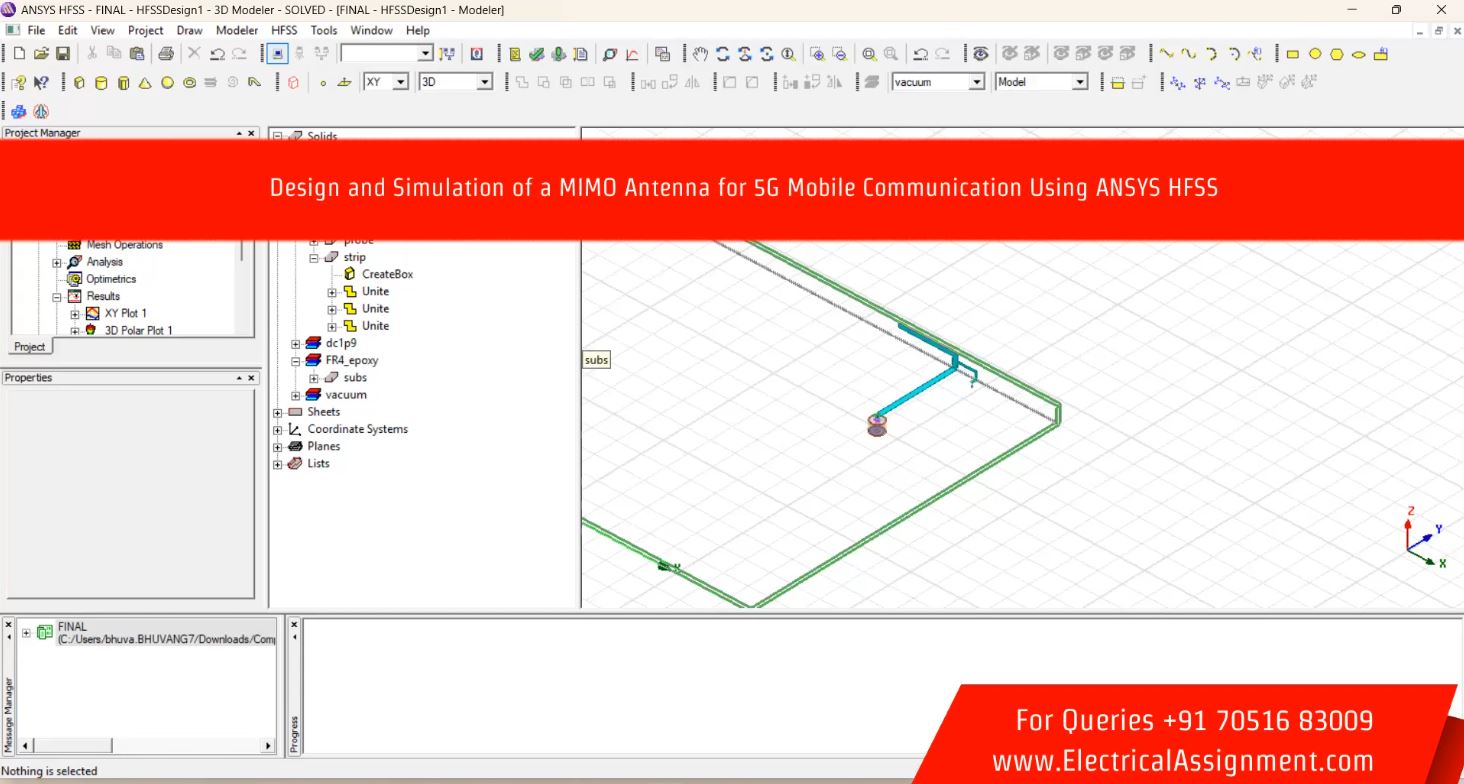Click the Draw torus icon
1464x784 pixels.
[189, 83]
